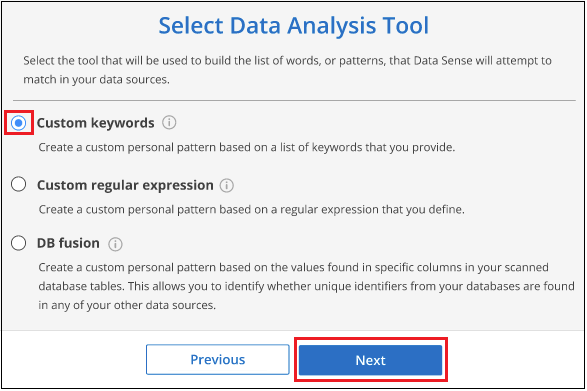
Task: Click the keywords list description sentence
Action: 247,147
